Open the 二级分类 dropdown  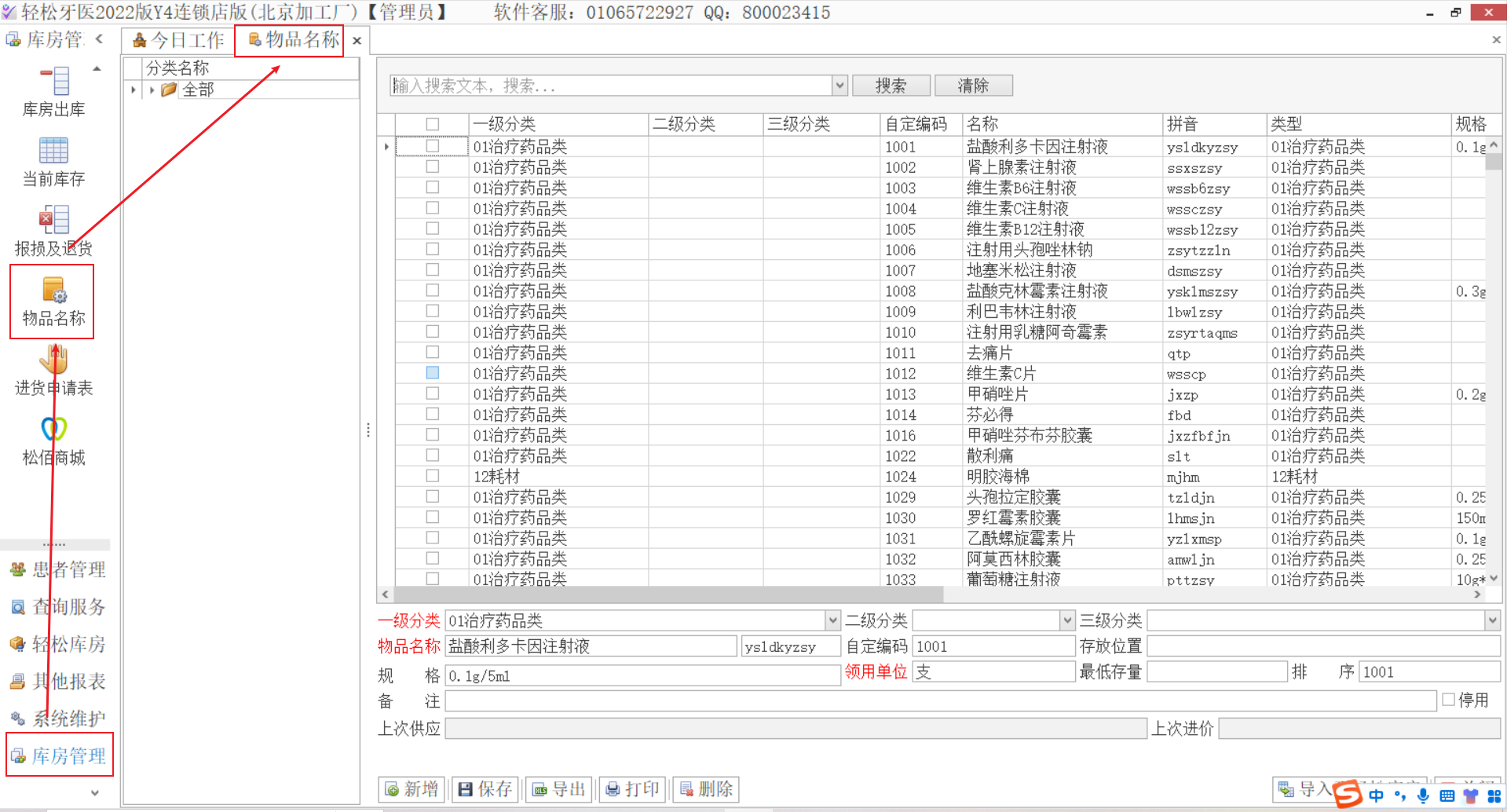(1066, 620)
